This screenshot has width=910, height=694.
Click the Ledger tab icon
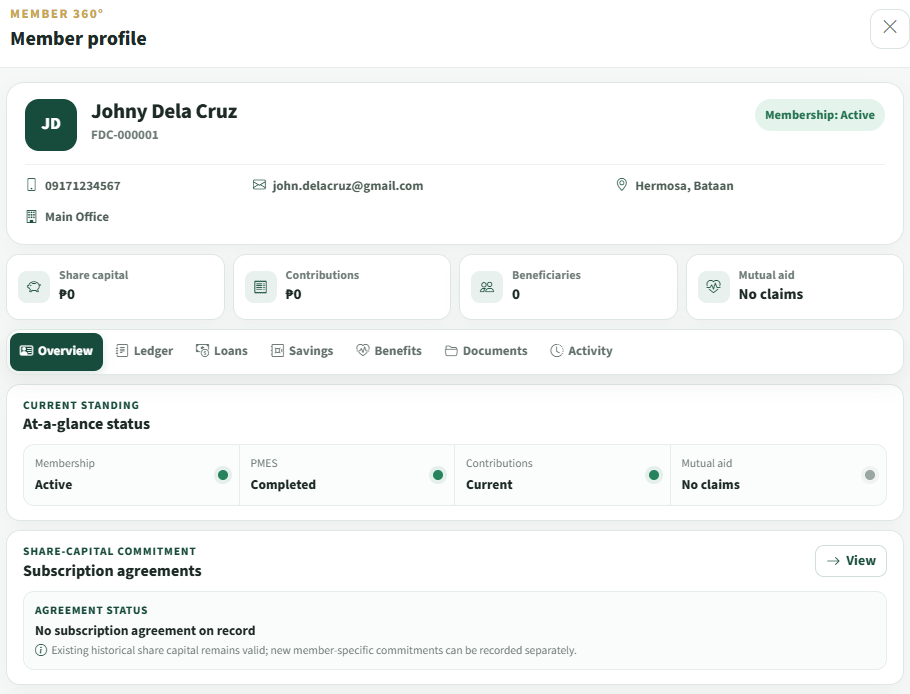[x=122, y=350]
